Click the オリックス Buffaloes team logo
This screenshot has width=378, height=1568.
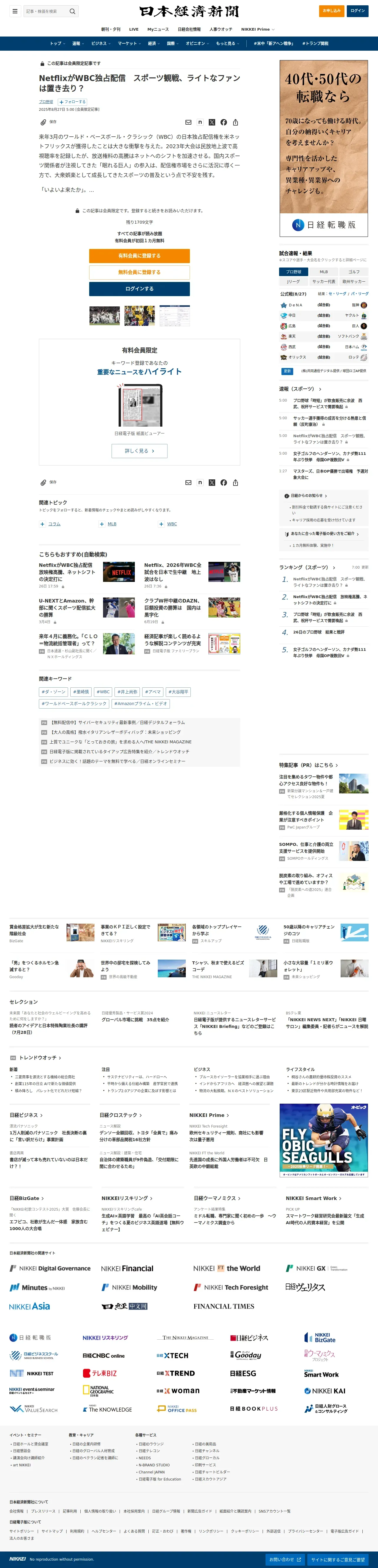coord(284,357)
